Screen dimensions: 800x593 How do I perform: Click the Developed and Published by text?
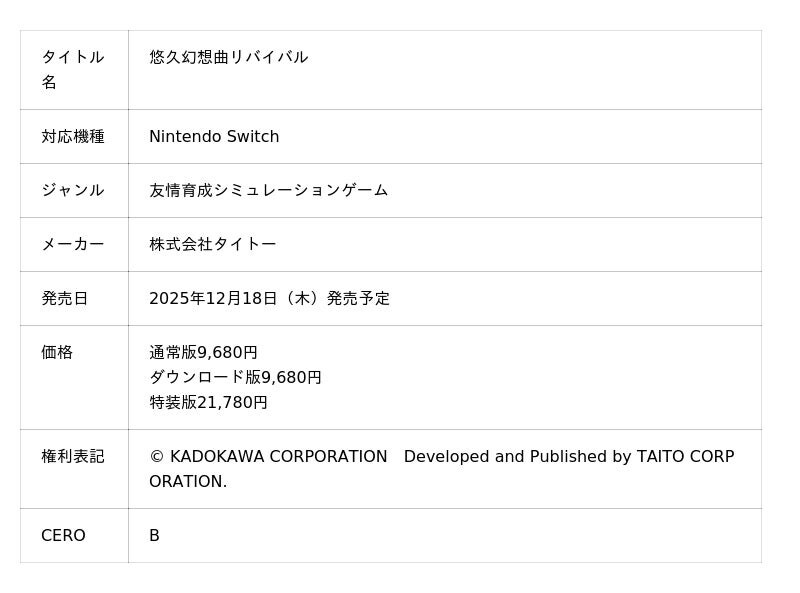(517, 457)
